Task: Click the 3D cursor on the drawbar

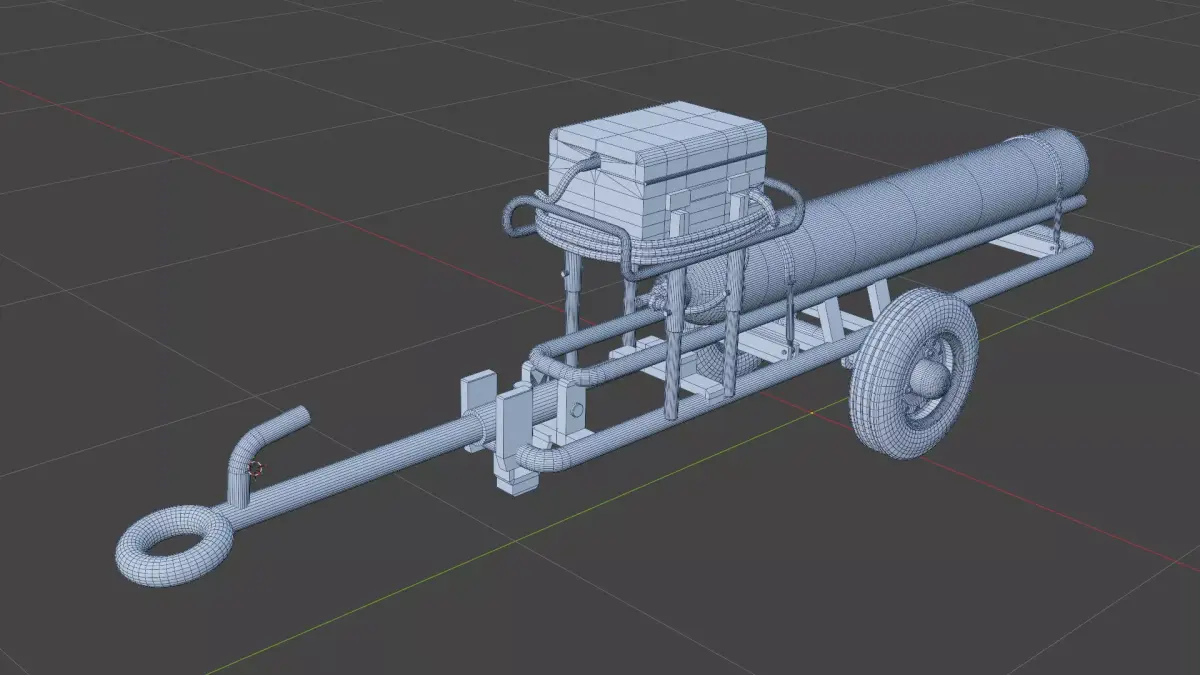Action: [254, 468]
